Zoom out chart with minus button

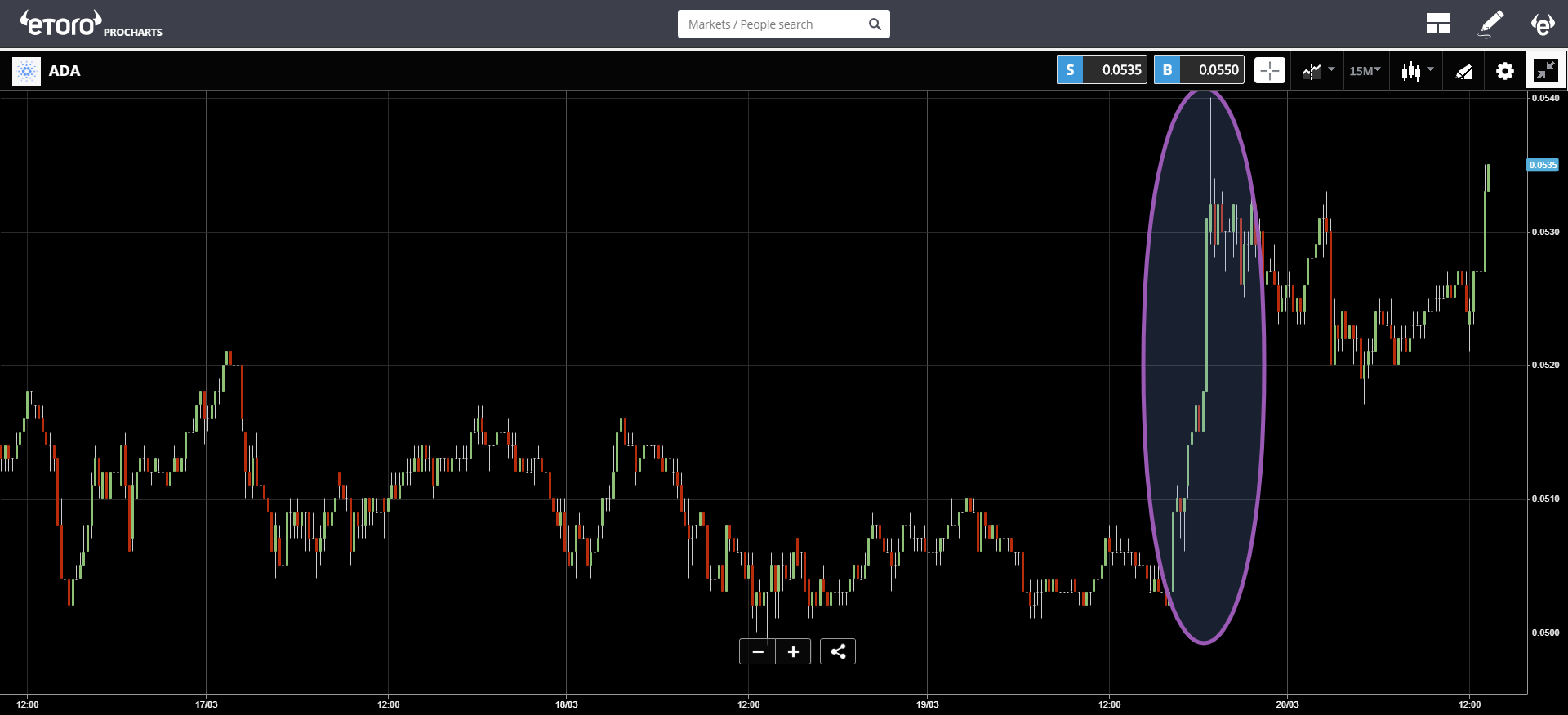tap(758, 651)
